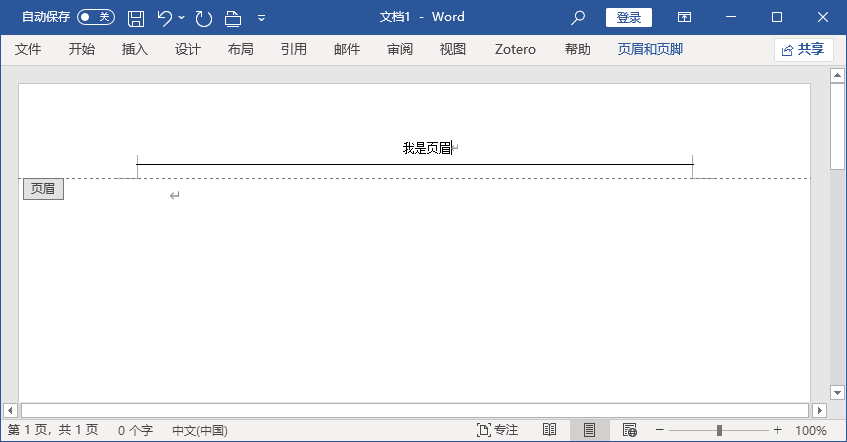
Task: Click the 登录 sign-in button
Action: (x=629, y=17)
